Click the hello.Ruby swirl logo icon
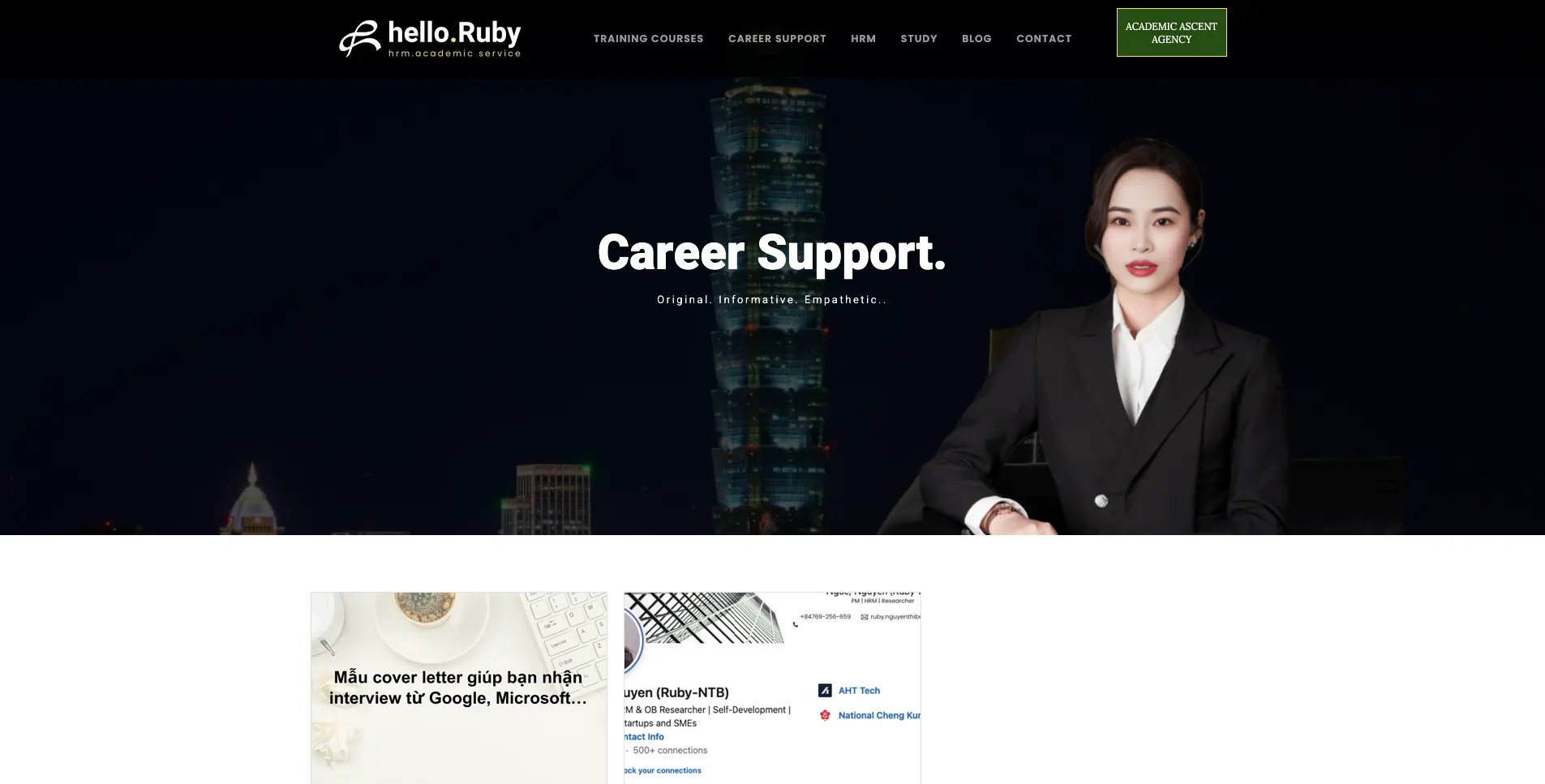The image size is (1545, 784). (x=359, y=38)
